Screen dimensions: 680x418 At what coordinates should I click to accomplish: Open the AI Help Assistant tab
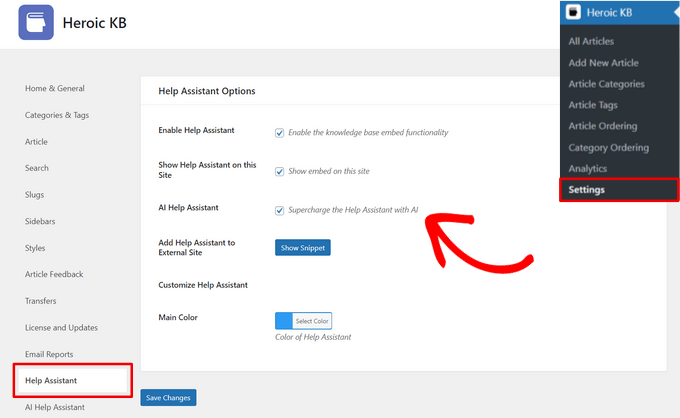click(x=55, y=407)
